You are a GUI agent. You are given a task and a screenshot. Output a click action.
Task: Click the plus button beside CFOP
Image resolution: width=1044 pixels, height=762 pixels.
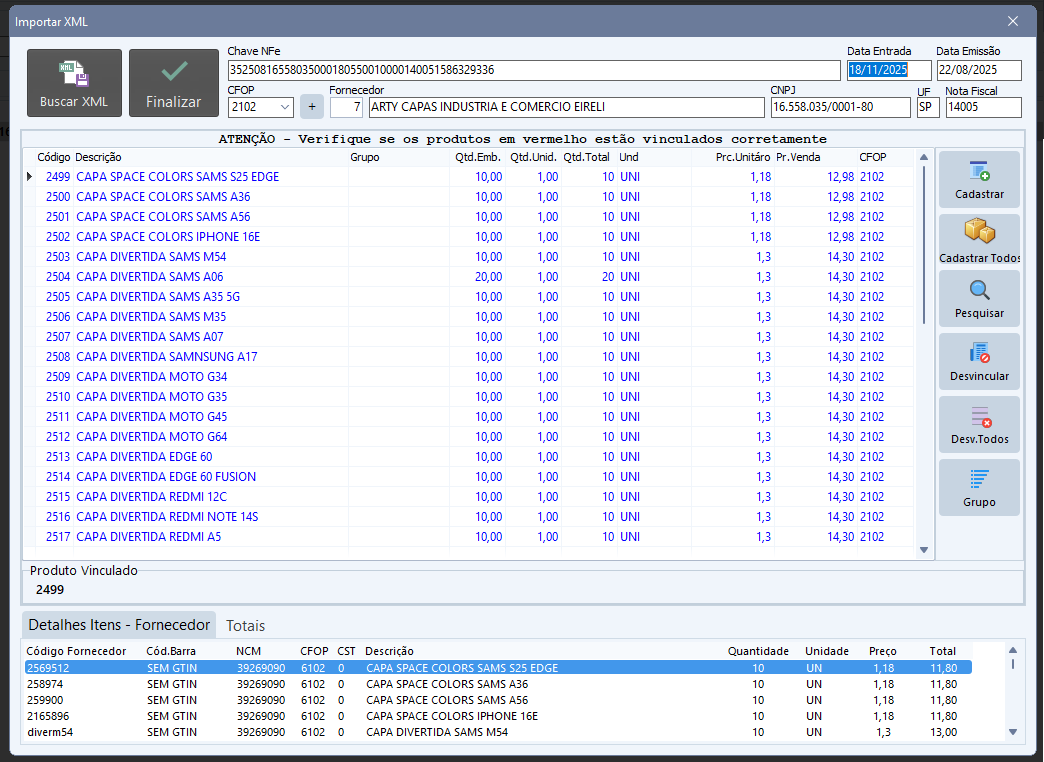tap(311, 107)
